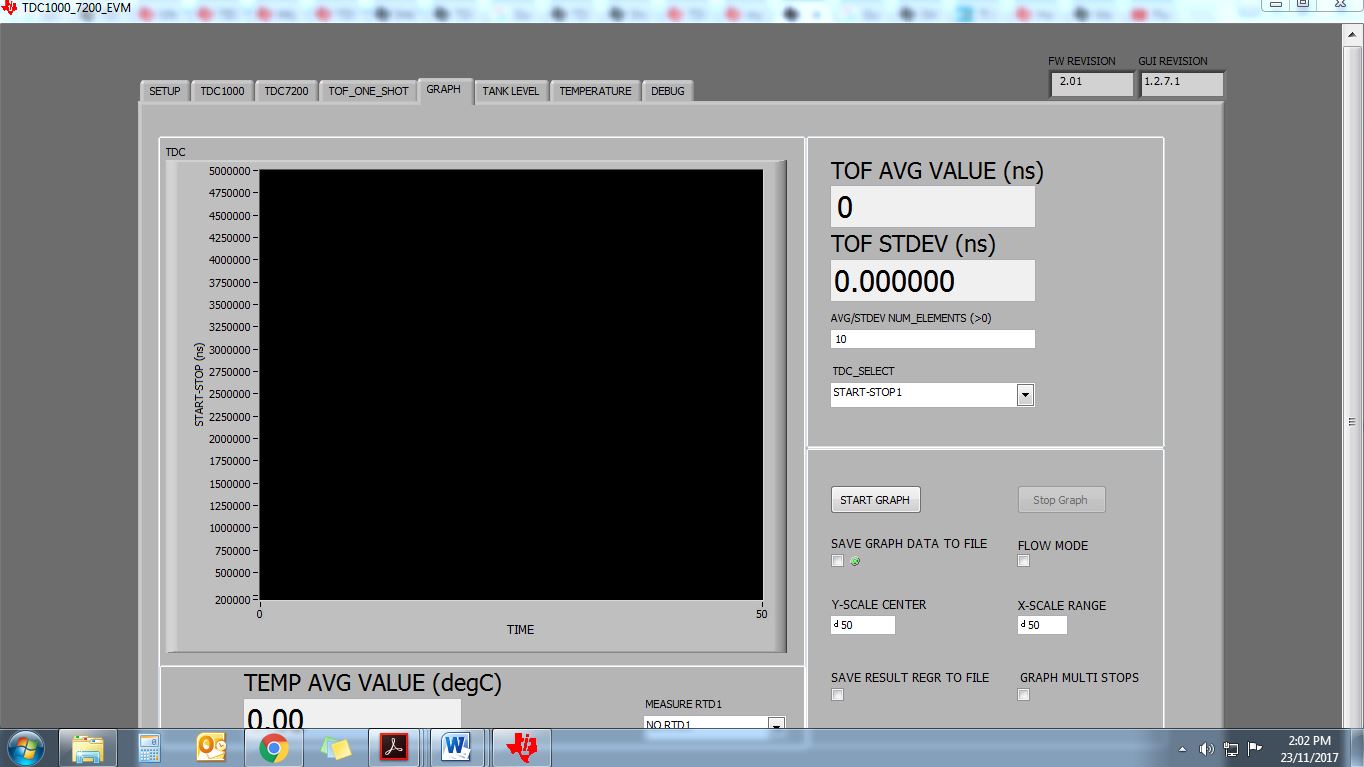Screen dimensions: 1364x767
Task: Click the X-axis start value 0
Action: point(259,614)
